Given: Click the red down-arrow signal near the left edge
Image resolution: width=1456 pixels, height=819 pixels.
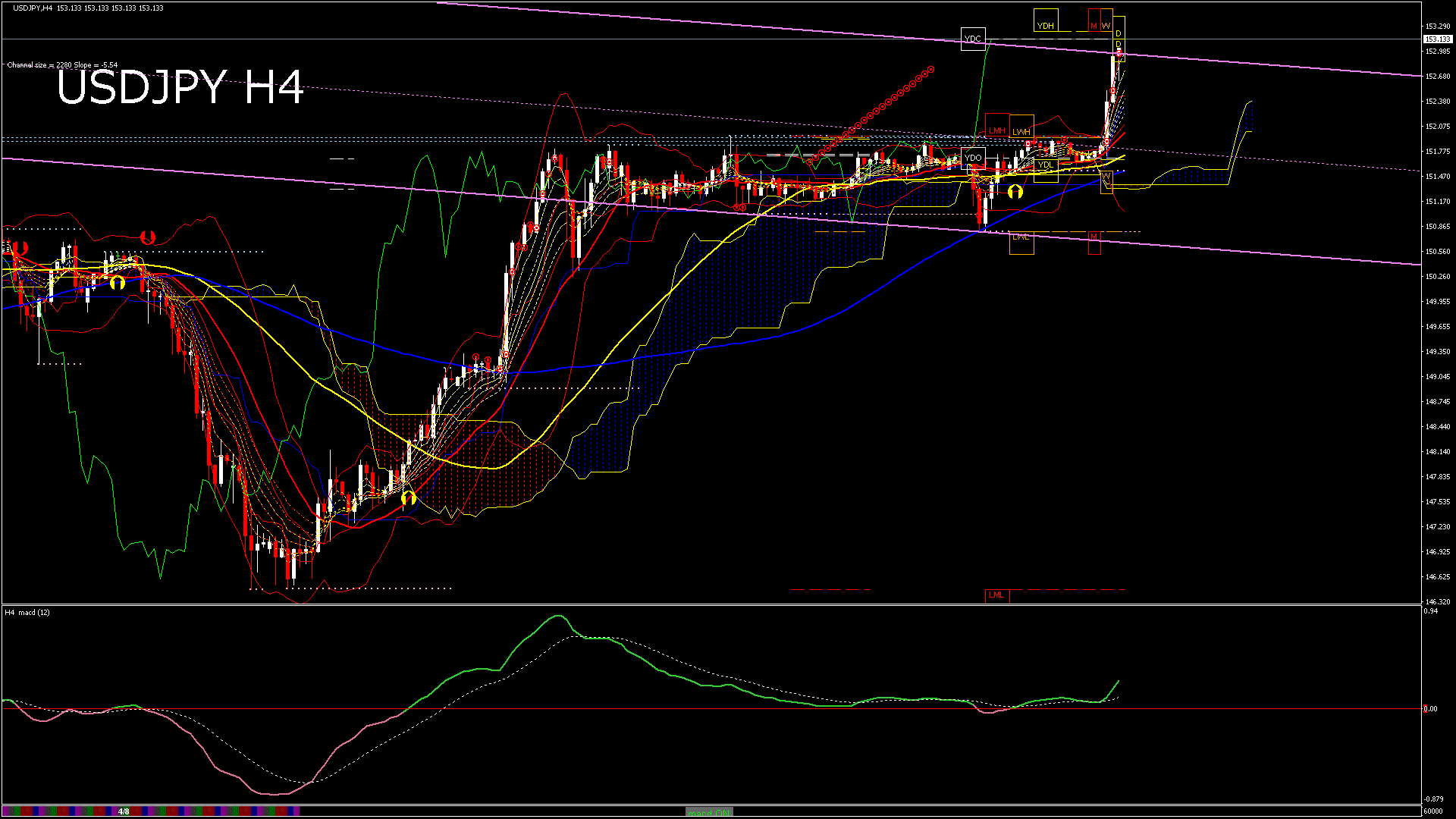Looking at the screenshot, I should (x=20, y=248).
